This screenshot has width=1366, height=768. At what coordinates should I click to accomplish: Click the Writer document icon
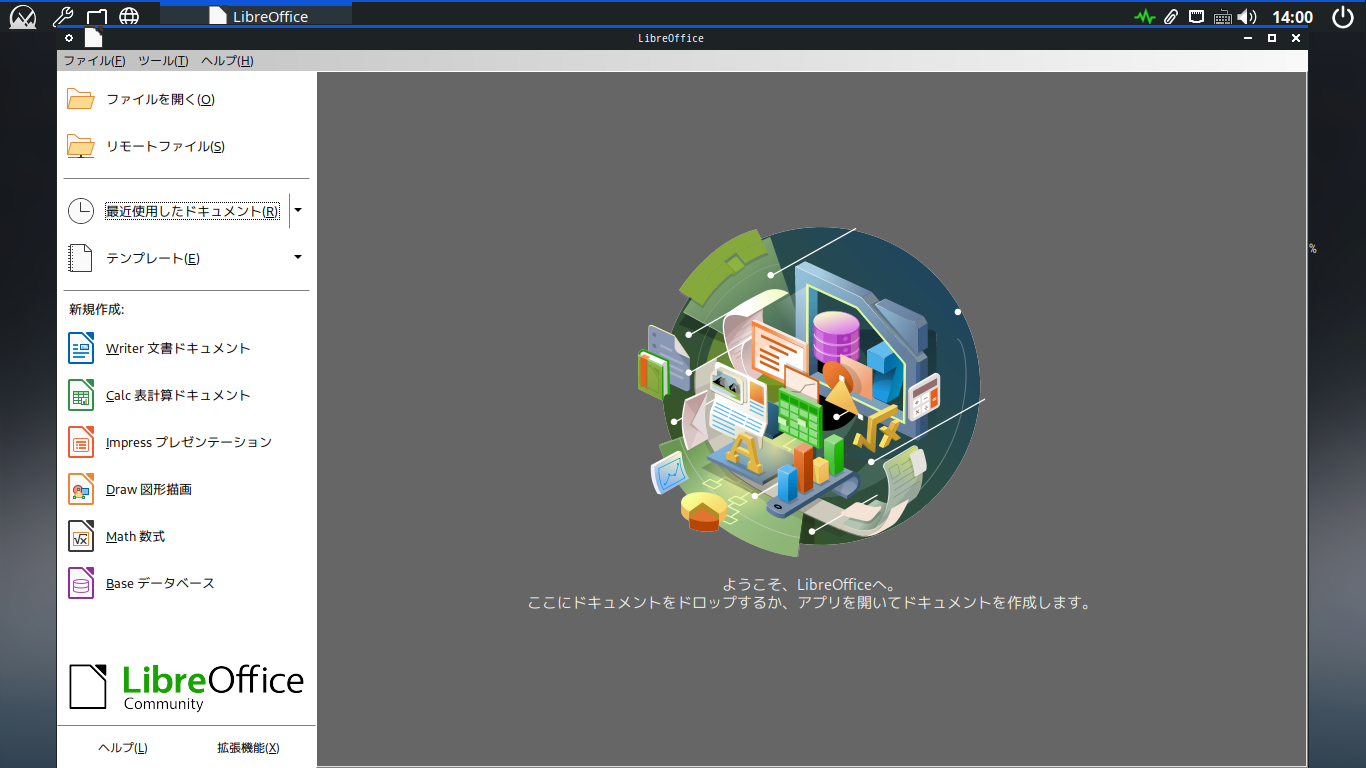(81, 348)
